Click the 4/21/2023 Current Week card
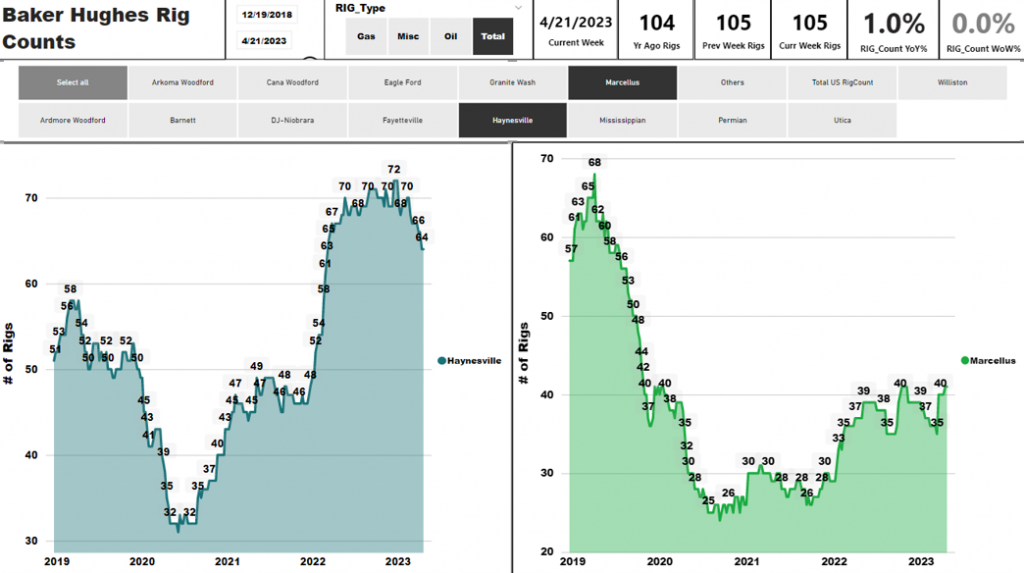 (576, 30)
